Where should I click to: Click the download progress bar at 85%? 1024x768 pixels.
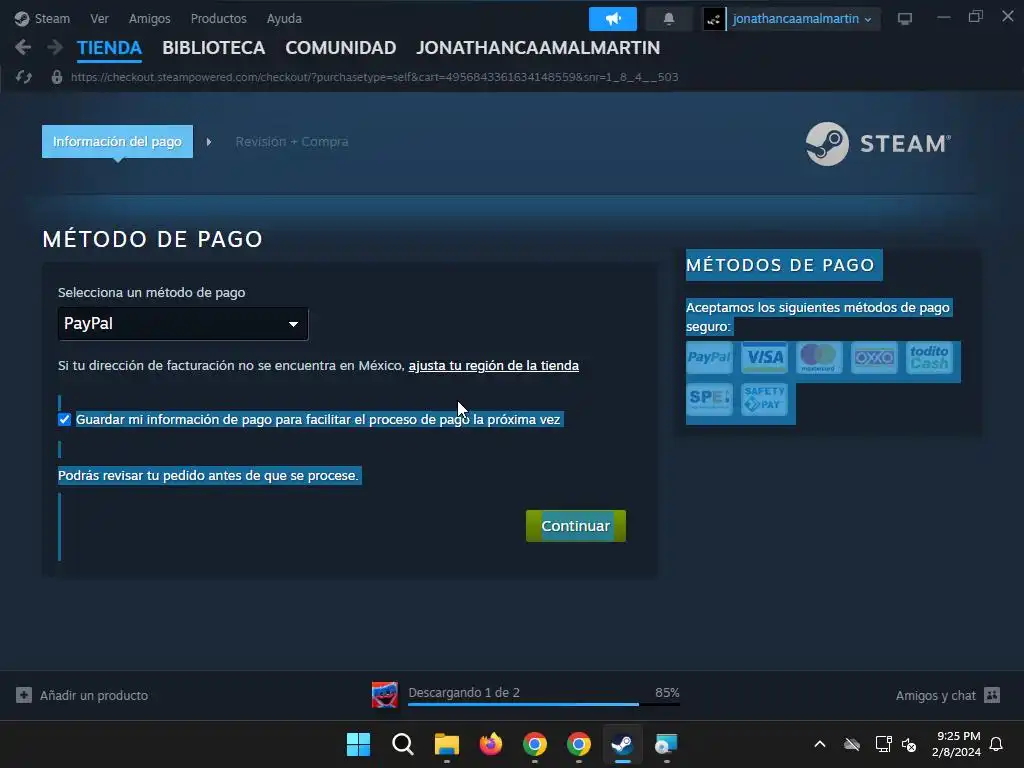point(544,704)
